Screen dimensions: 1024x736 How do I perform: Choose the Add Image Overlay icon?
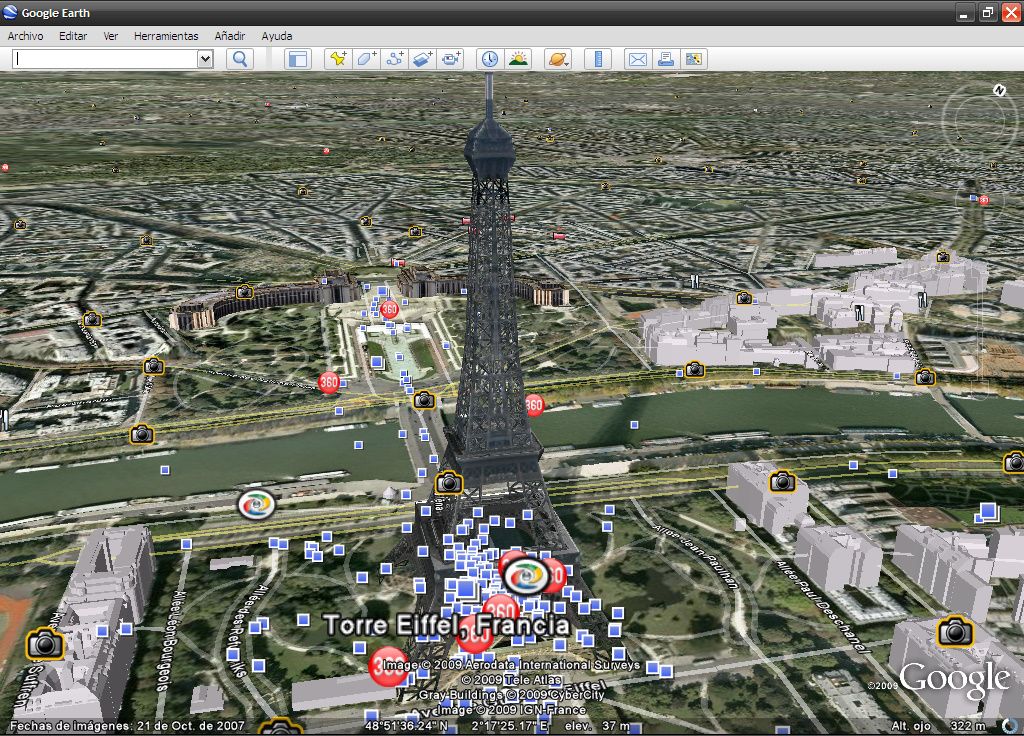pos(423,59)
